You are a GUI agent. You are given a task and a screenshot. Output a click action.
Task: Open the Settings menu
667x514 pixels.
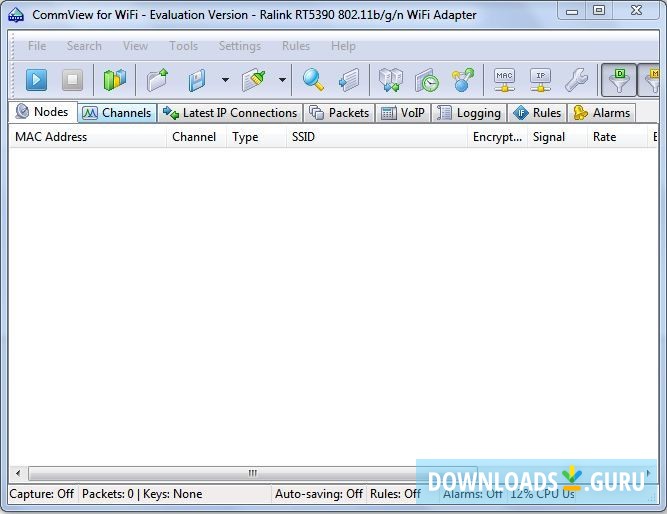[x=240, y=46]
